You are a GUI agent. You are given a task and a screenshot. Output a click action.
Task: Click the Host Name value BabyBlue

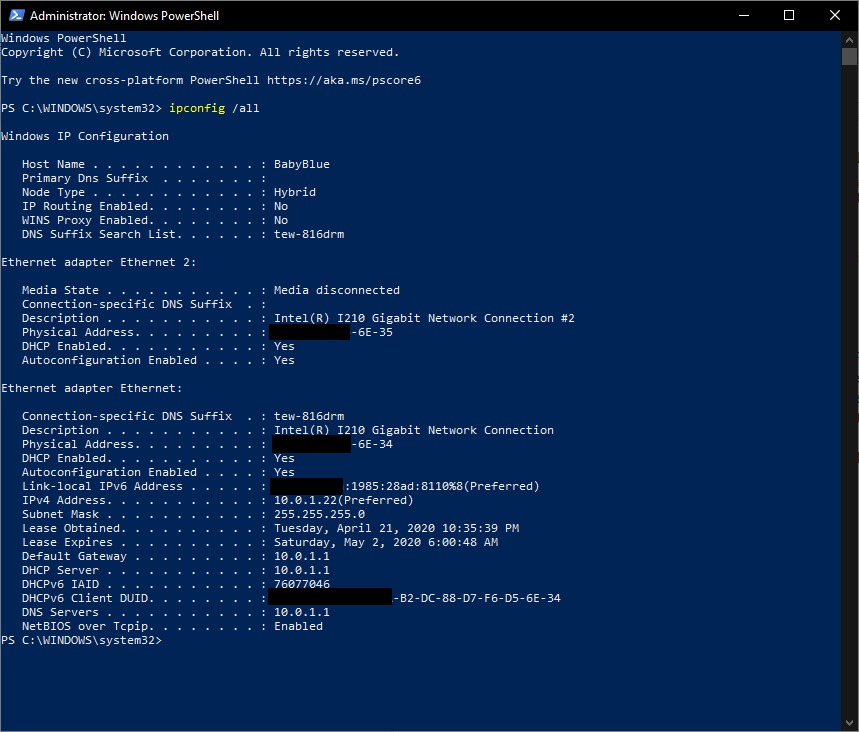click(301, 164)
